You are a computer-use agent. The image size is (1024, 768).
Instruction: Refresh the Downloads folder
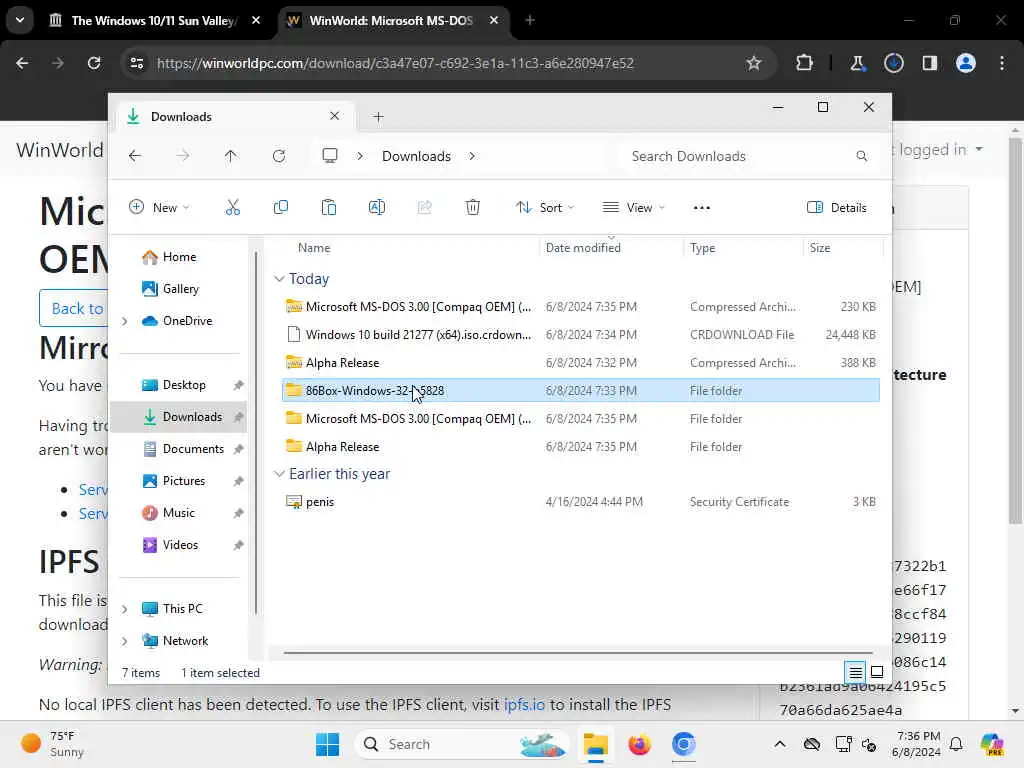click(x=279, y=156)
